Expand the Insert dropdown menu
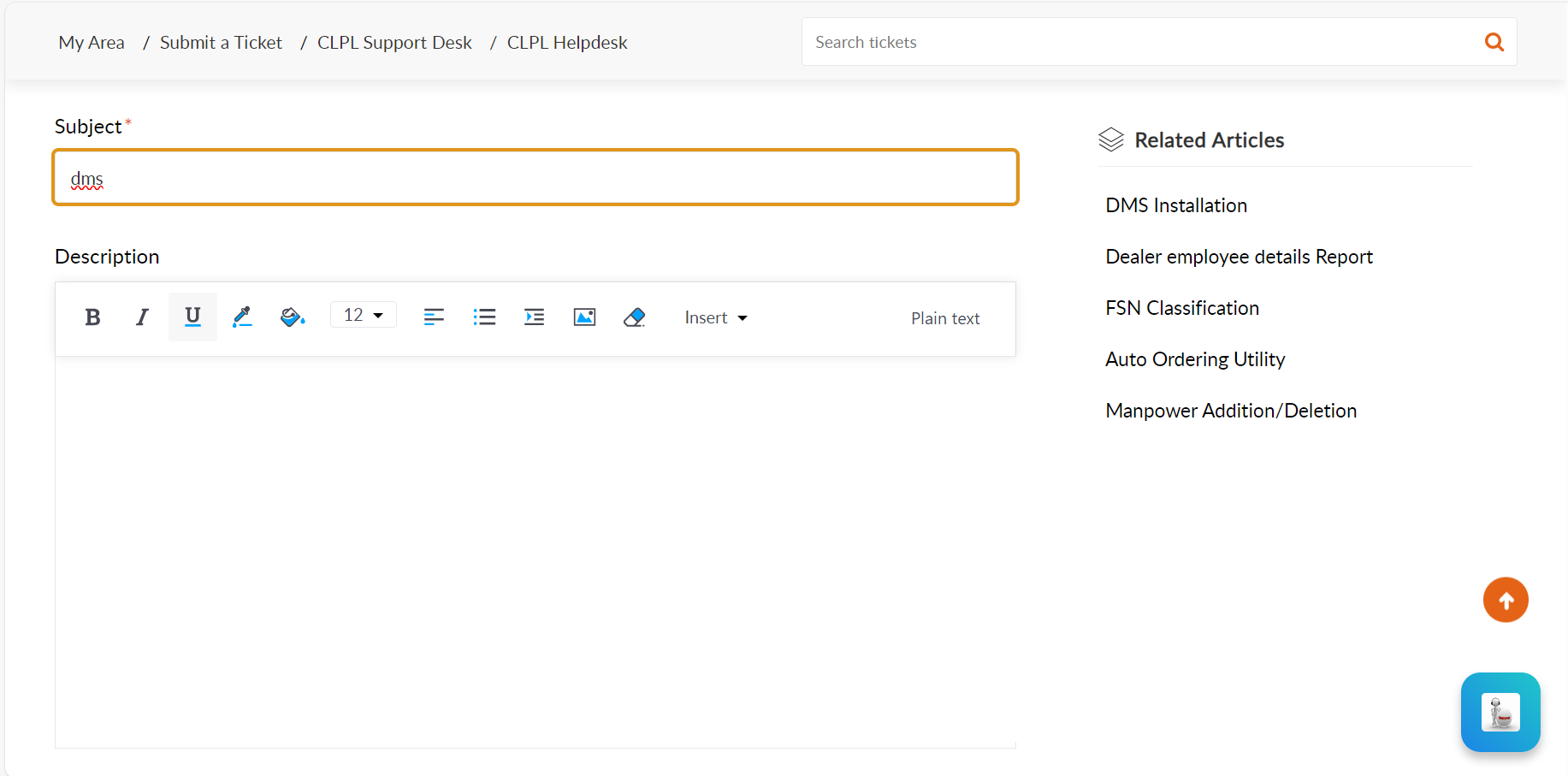The image size is (1568, 776). click(x=716, y=318)
